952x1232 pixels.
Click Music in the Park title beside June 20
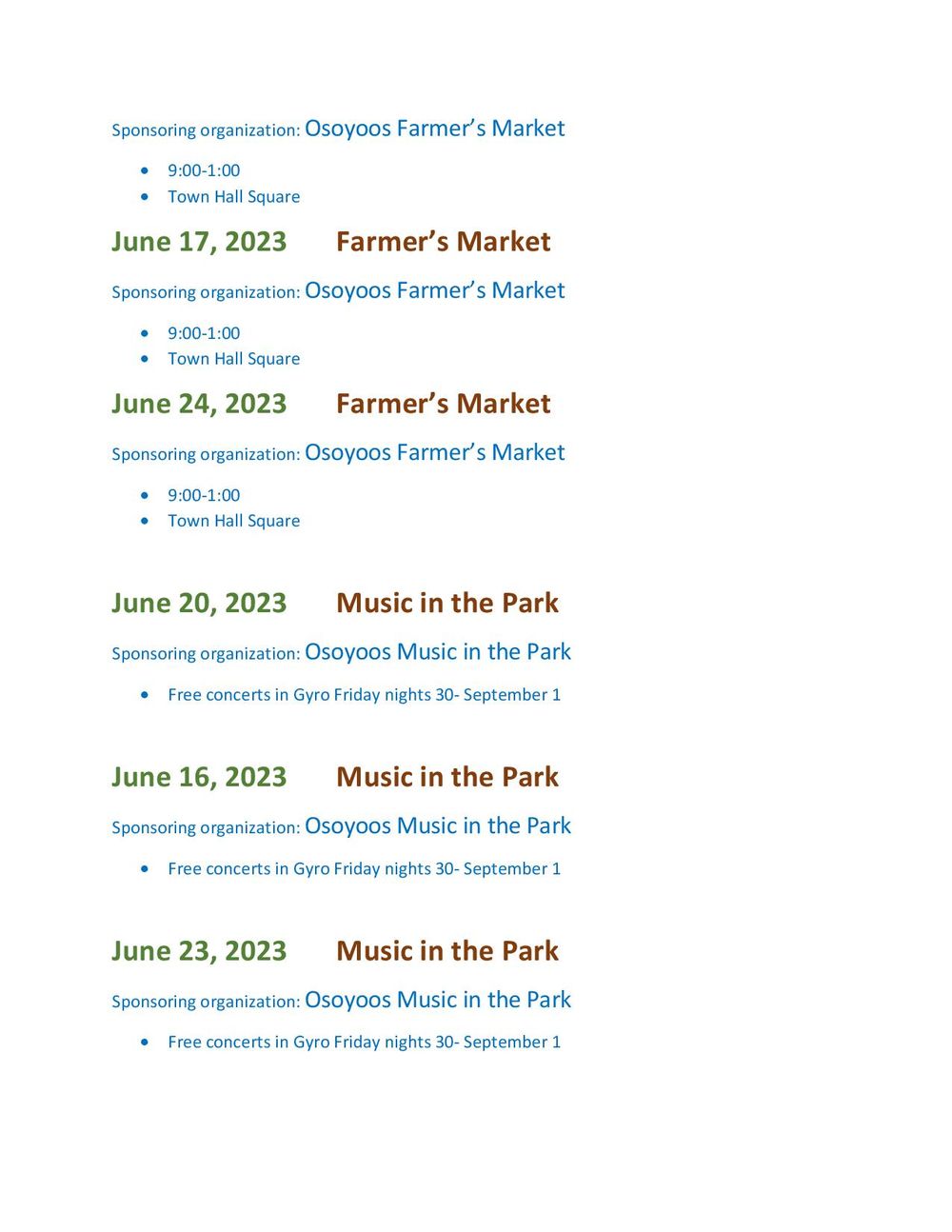pyautogui.click(x=447, y=604)
